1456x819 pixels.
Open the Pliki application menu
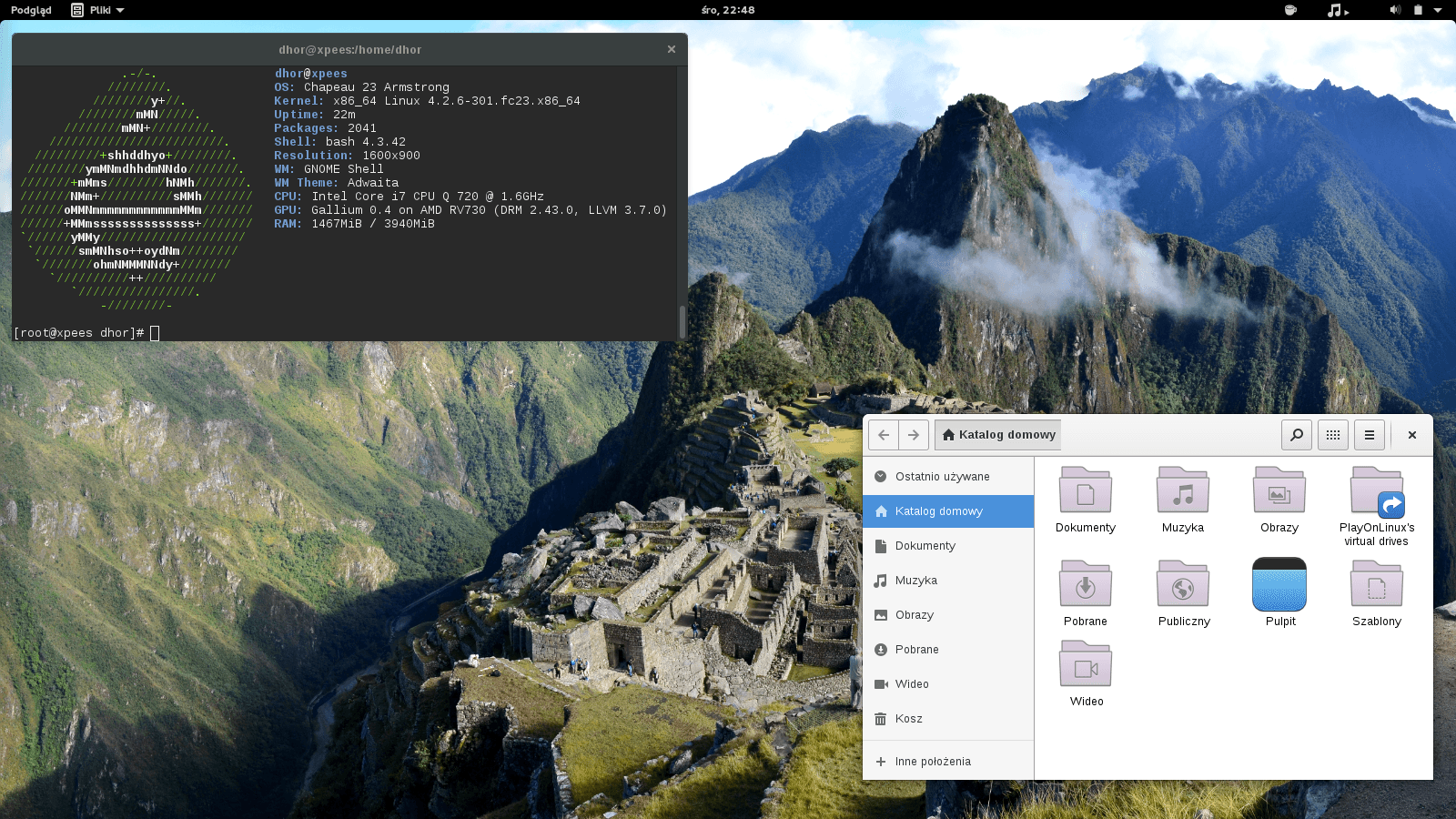pyautogui.click(x=97, y=10)
